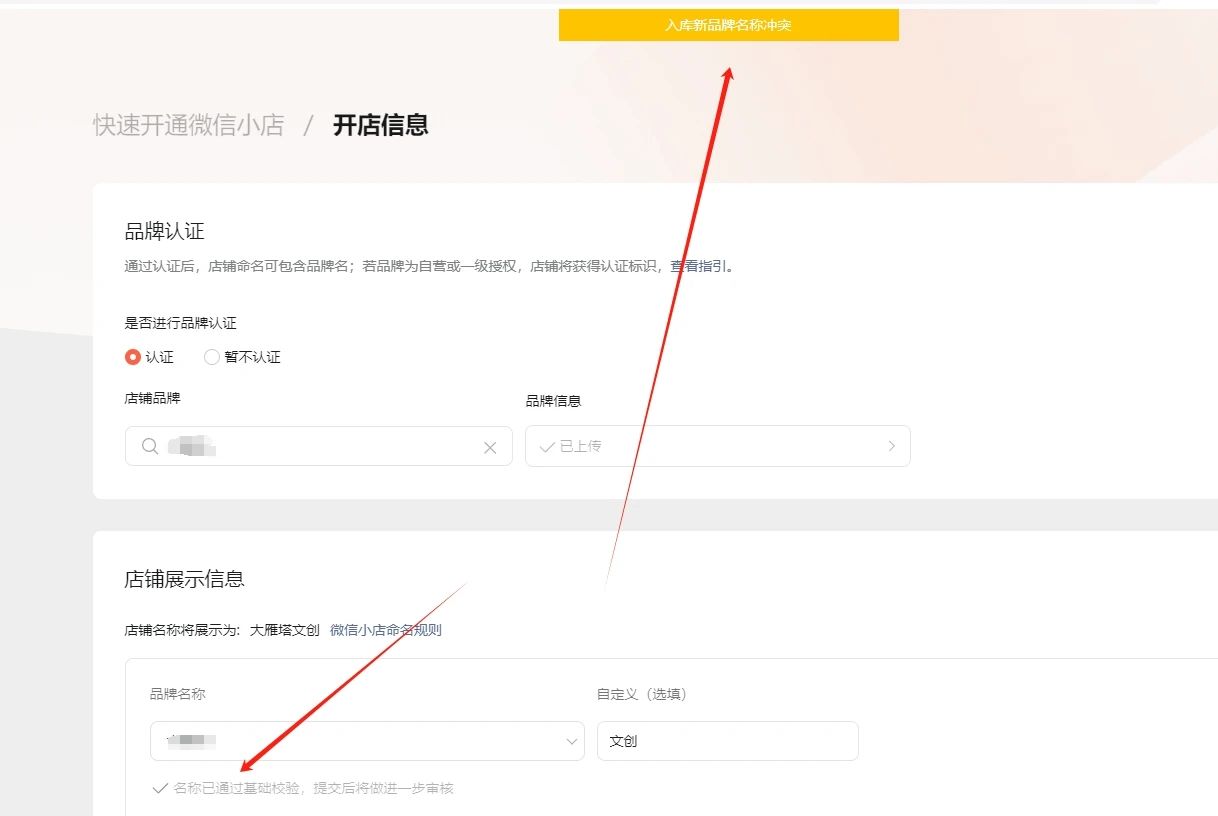
Task: Open the 品牌信息 已上传 field
Action: click(x=717, y=446)
